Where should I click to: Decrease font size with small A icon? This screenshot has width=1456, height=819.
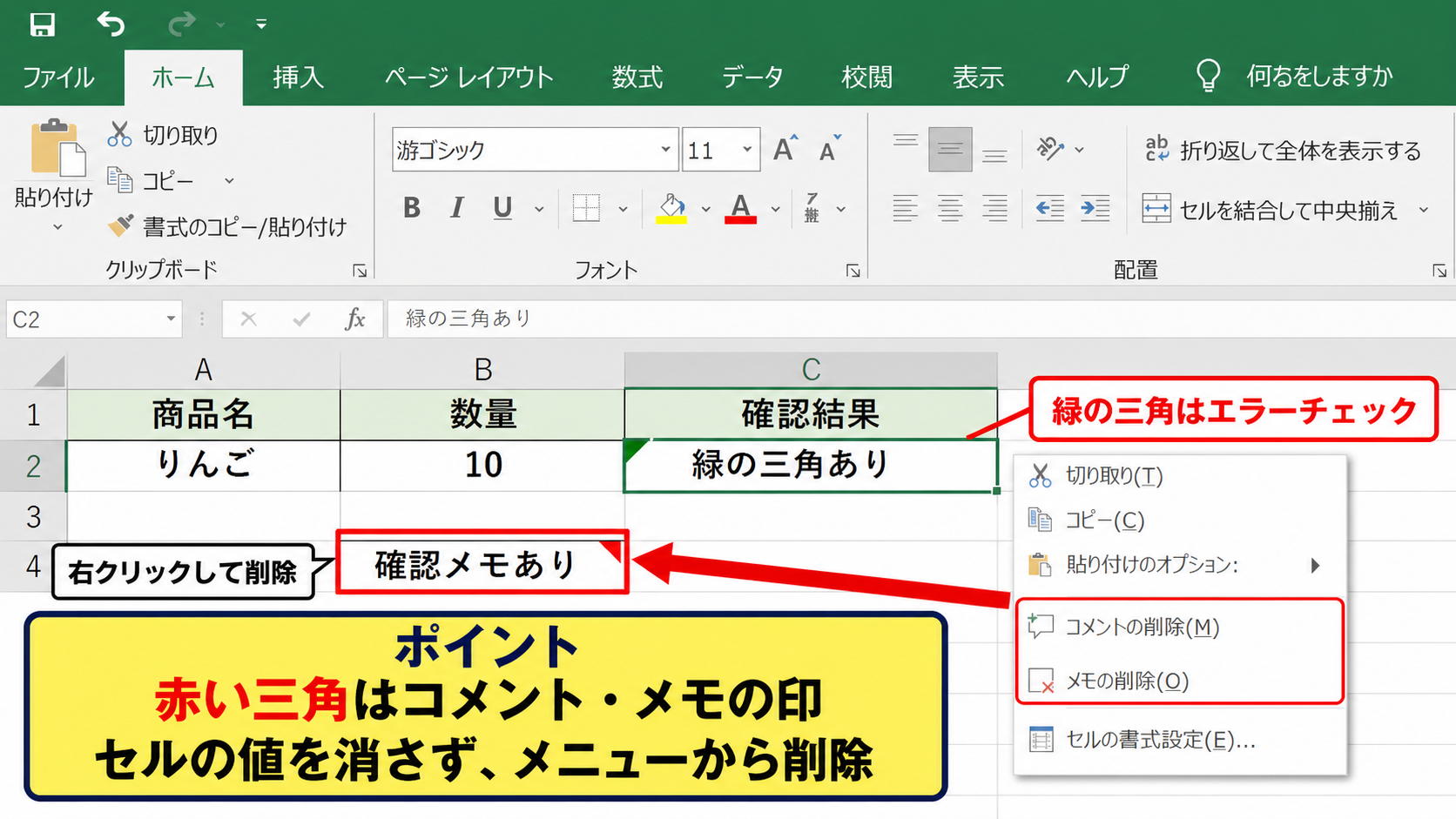coord(830,149)
